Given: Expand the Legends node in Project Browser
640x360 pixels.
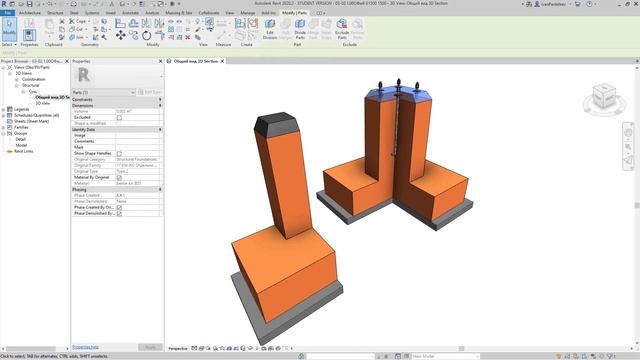Looking at the screenshot, I should pos(3,109).
